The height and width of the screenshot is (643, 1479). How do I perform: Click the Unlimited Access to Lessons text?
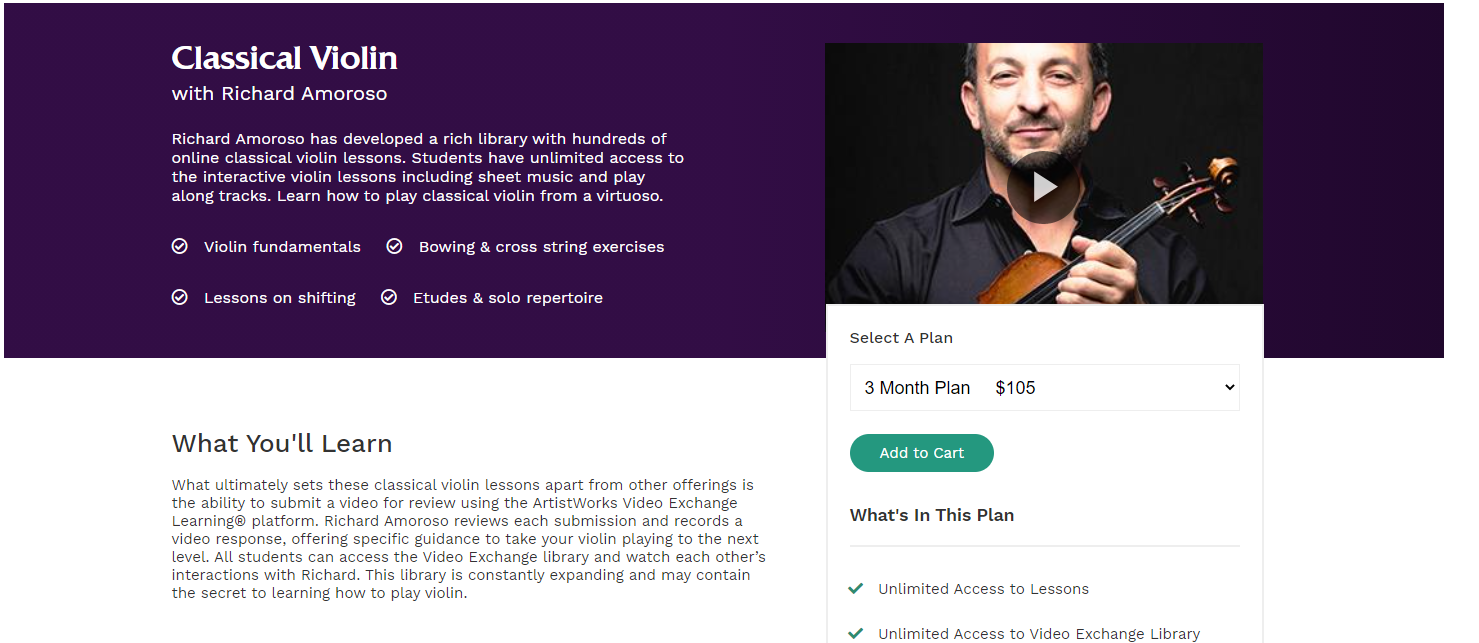click(983, 589)
